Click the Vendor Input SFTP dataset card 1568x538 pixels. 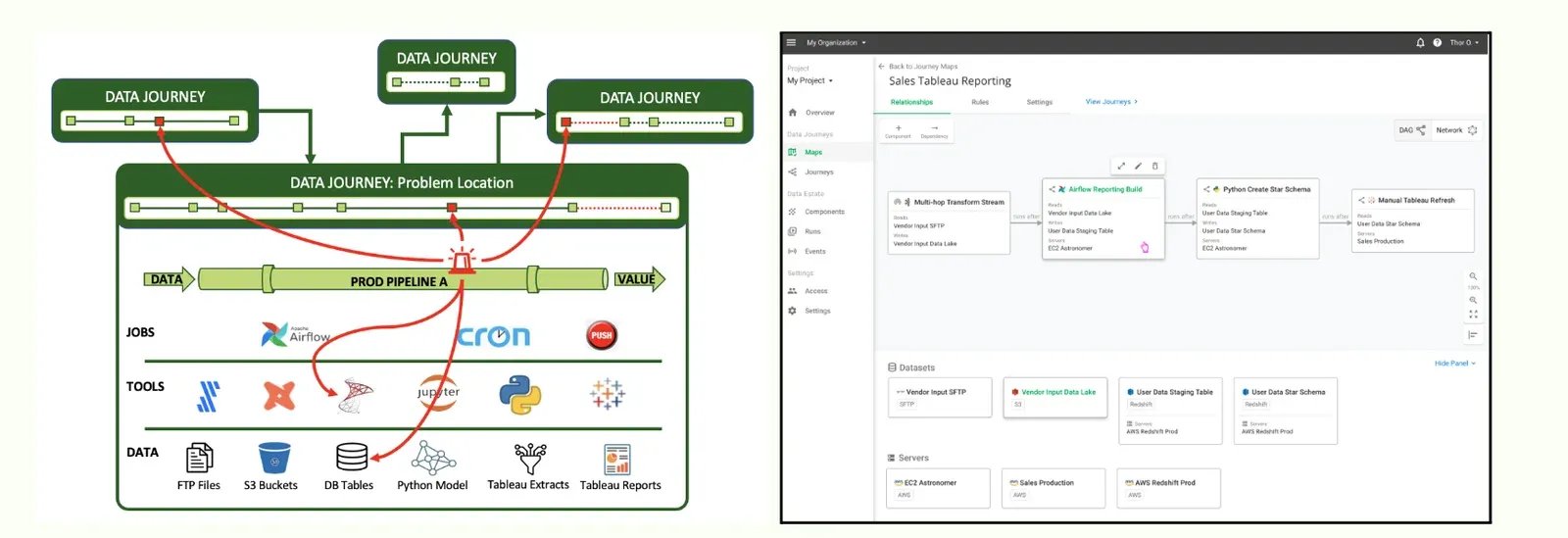click(x=940, y=397)
